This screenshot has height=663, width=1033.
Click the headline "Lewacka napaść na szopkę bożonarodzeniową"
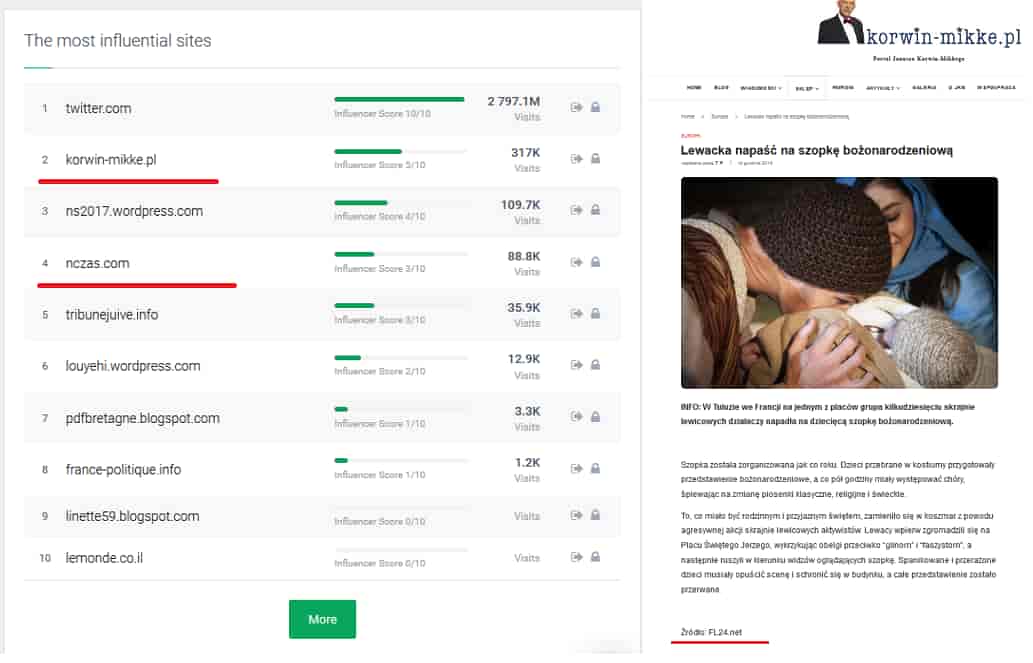[816, 150]
